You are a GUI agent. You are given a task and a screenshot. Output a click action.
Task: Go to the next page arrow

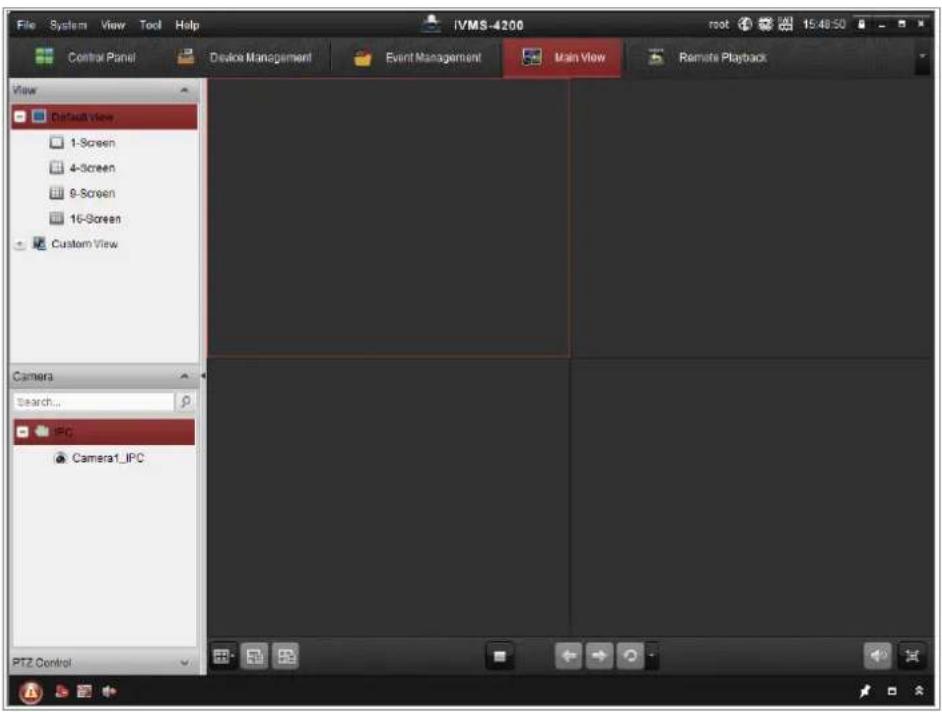coord(599,656)
